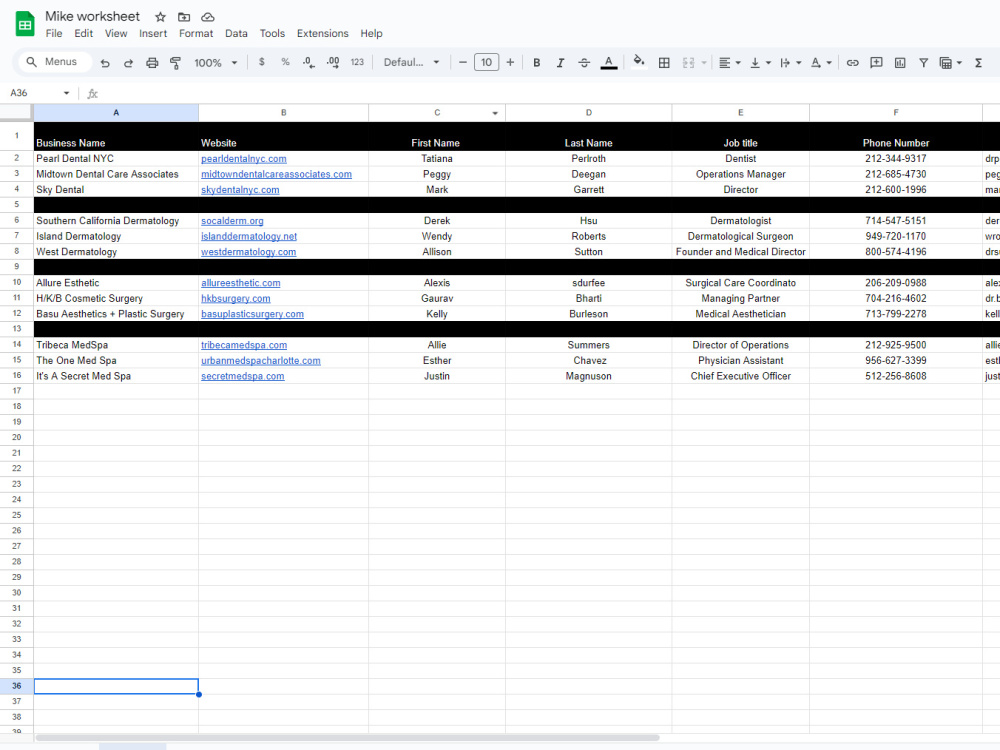The height and width of the screenshot is (750, 1000).
Task: Open the font family dropdown Defaul...
Action: tap(411, 62)
